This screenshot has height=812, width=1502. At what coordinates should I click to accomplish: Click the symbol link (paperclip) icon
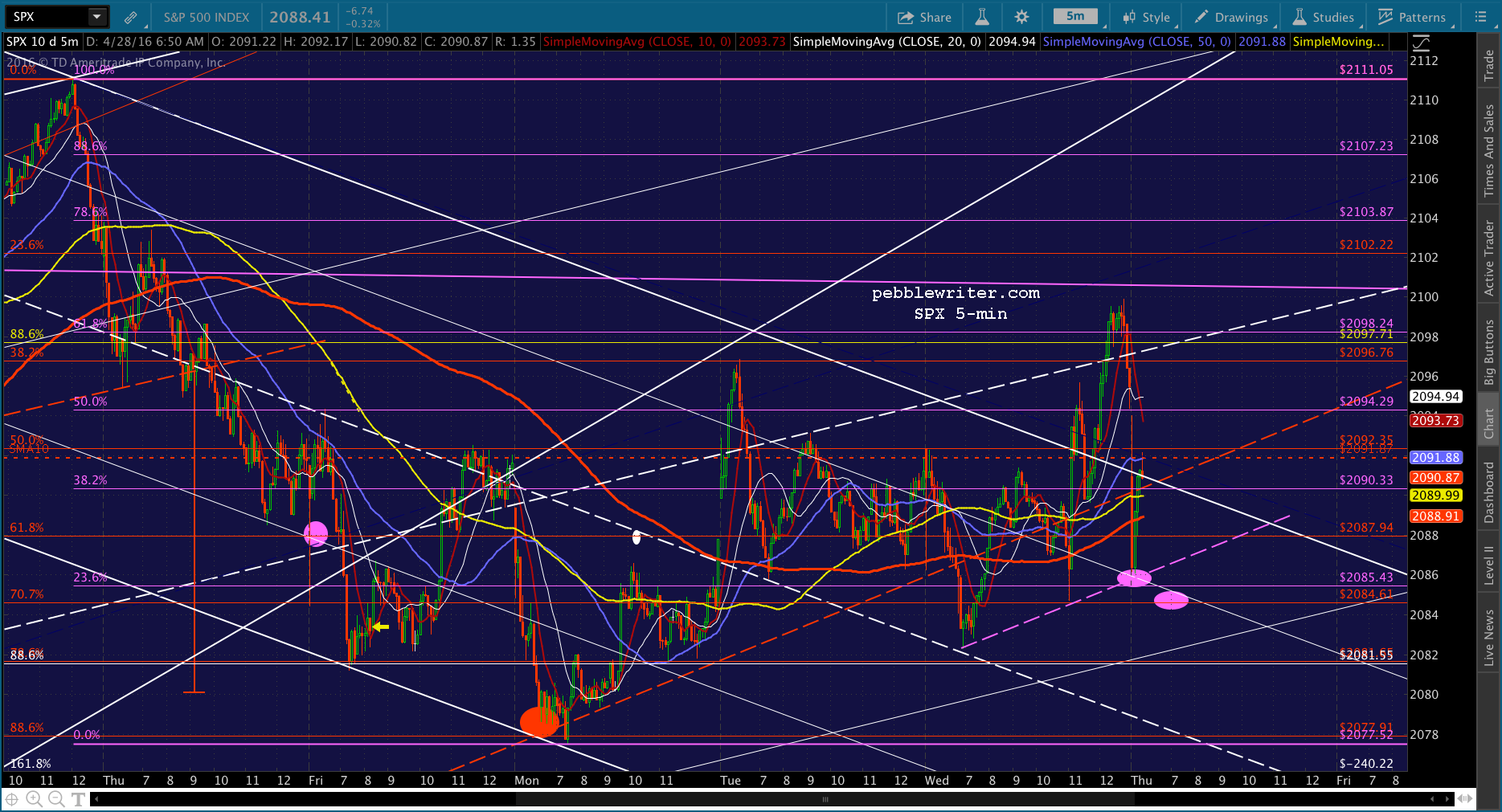point(130,17)
